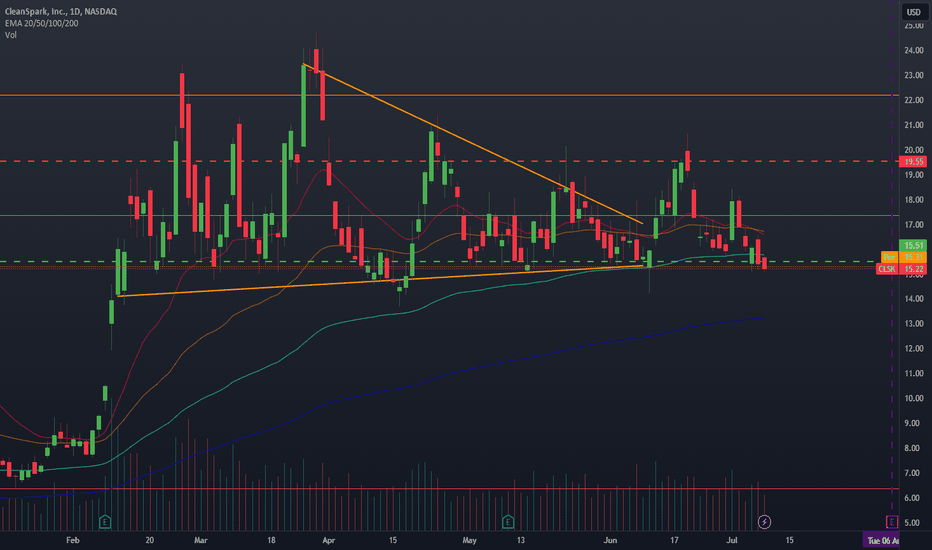The image size is (932, 550).
Task: Click the green 15.51 price label
Action: 913,245
